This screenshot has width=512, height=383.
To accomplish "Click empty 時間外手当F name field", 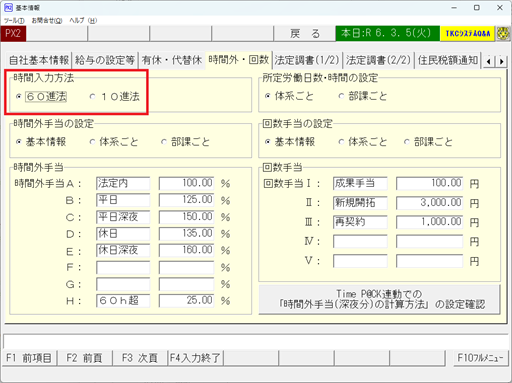I will pyautogui.click(x=123, y=267).
